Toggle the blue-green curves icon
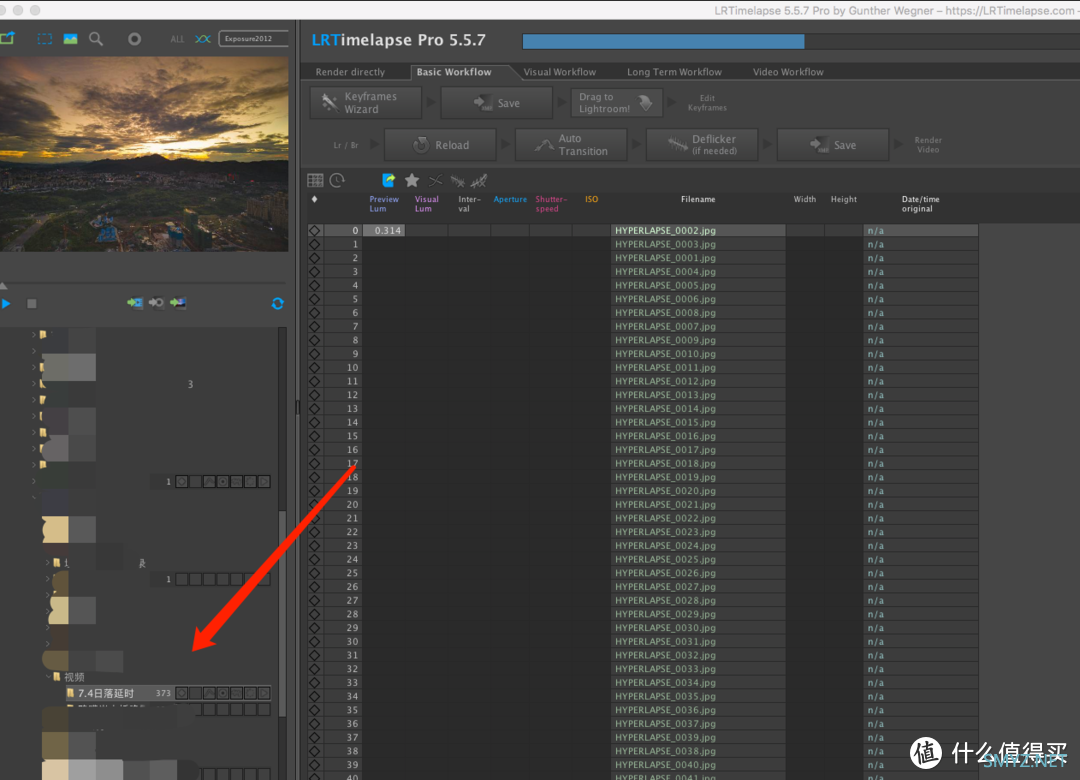 202,39
